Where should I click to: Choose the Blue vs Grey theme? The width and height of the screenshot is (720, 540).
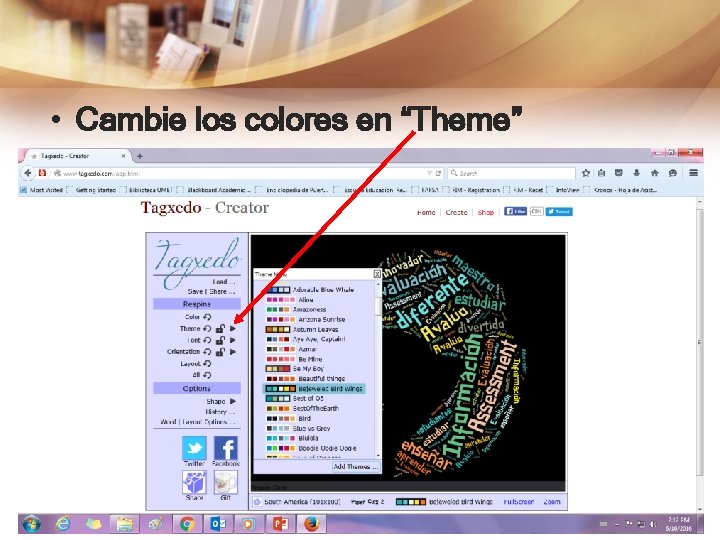click(298, 428)
